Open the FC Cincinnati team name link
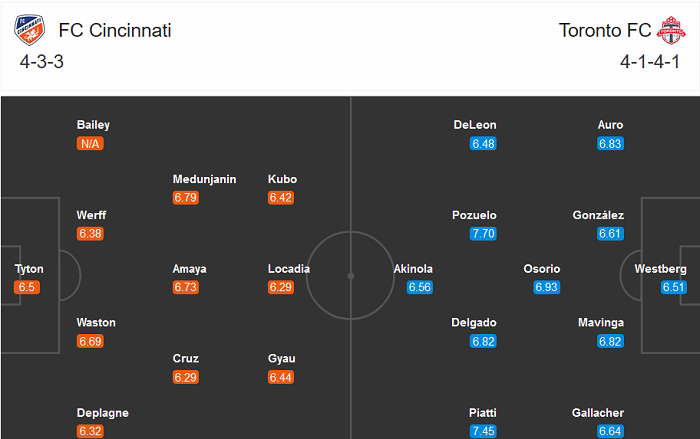The height and width of the screenshot is (439, 700). click(115, 30)
